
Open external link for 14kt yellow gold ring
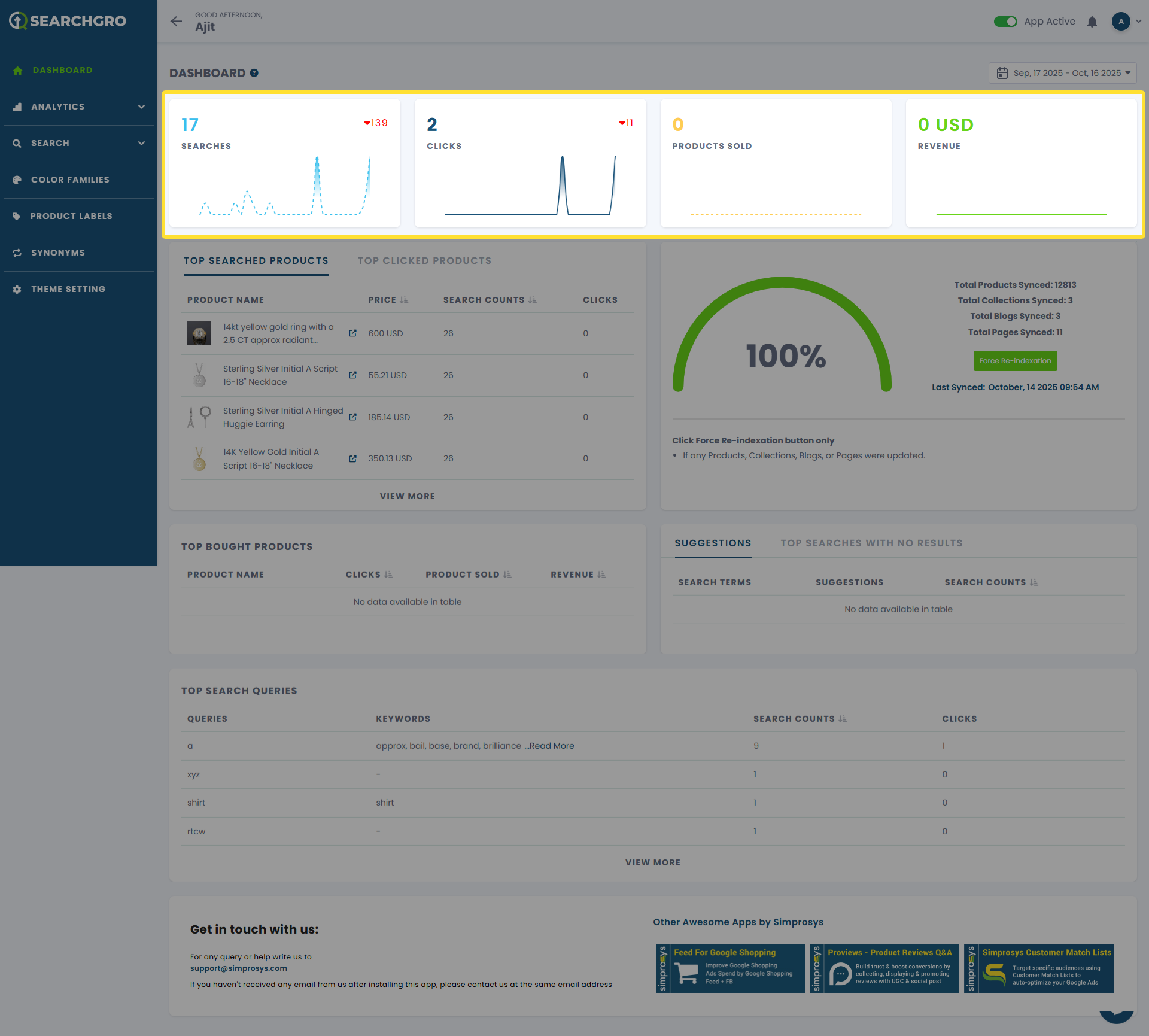352,333
